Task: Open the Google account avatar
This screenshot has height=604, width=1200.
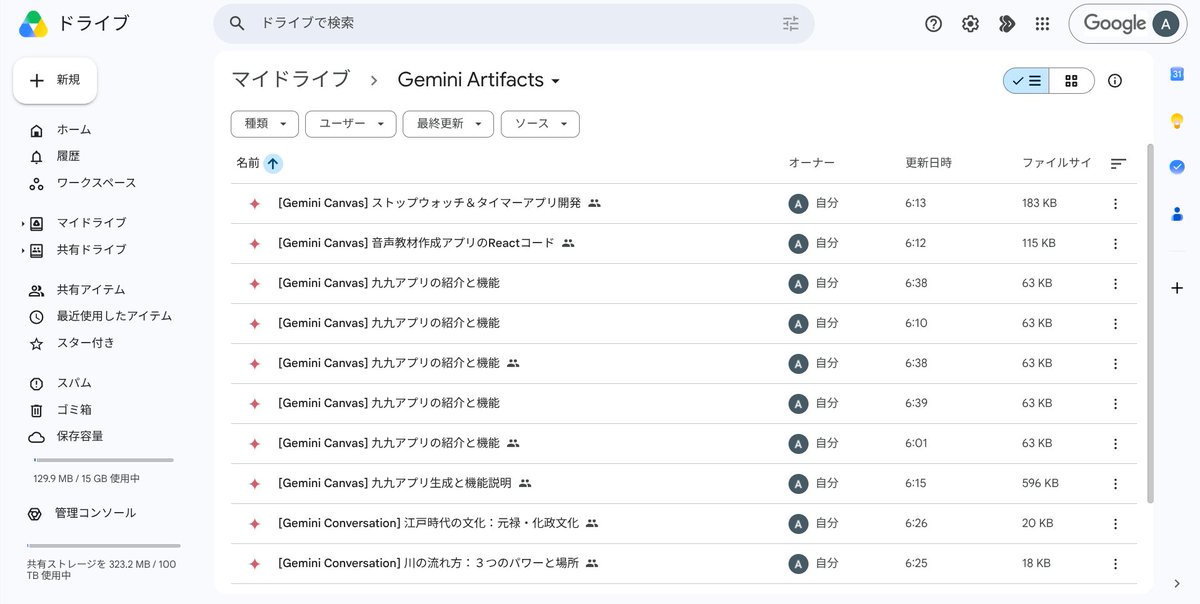Action: [x=1165, y=24]
